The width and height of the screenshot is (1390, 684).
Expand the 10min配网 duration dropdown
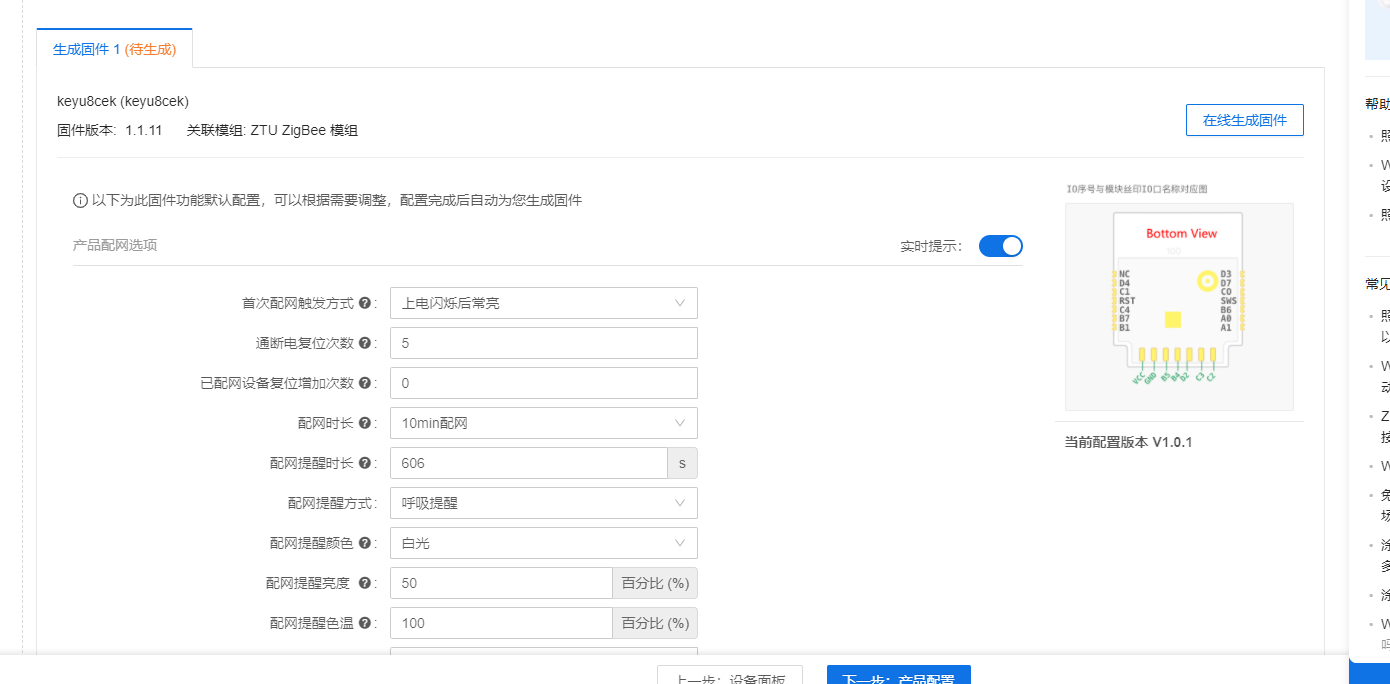coord(543,423)
